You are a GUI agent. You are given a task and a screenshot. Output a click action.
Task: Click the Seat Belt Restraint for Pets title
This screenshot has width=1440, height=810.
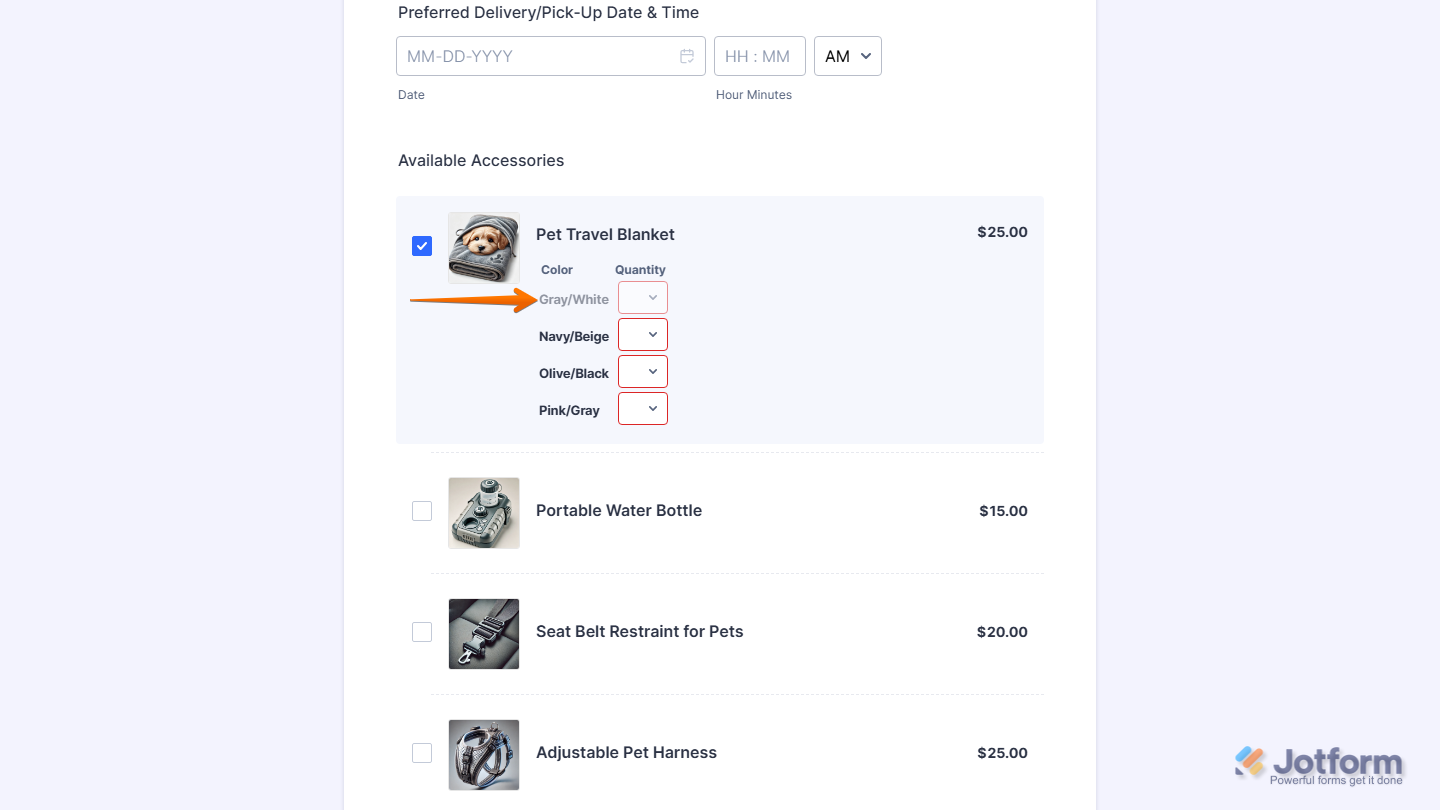tap(640, 631)
